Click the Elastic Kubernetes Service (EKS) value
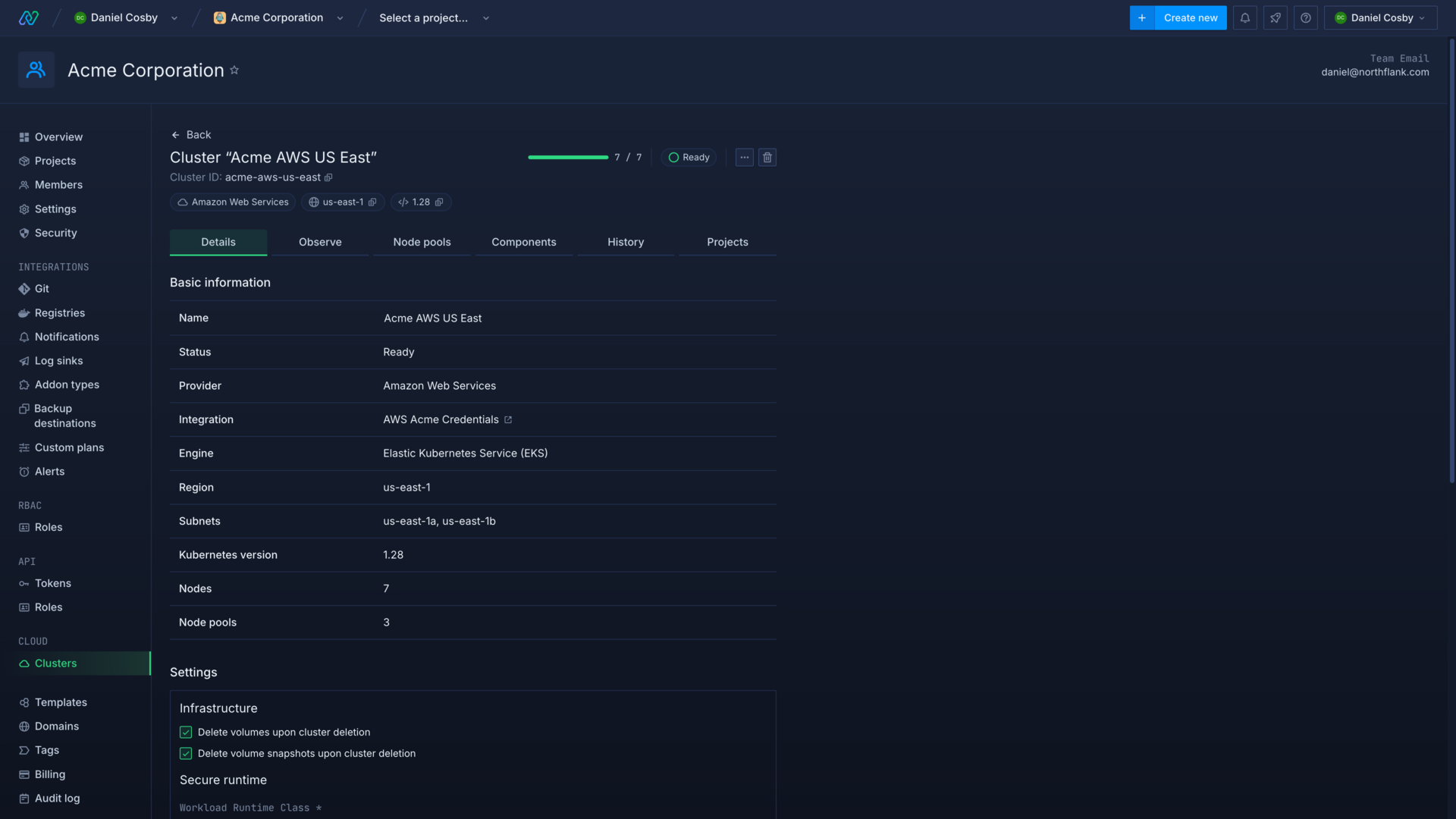Image resolution: width=1456 pixels, height=819 pixels. 465,453
